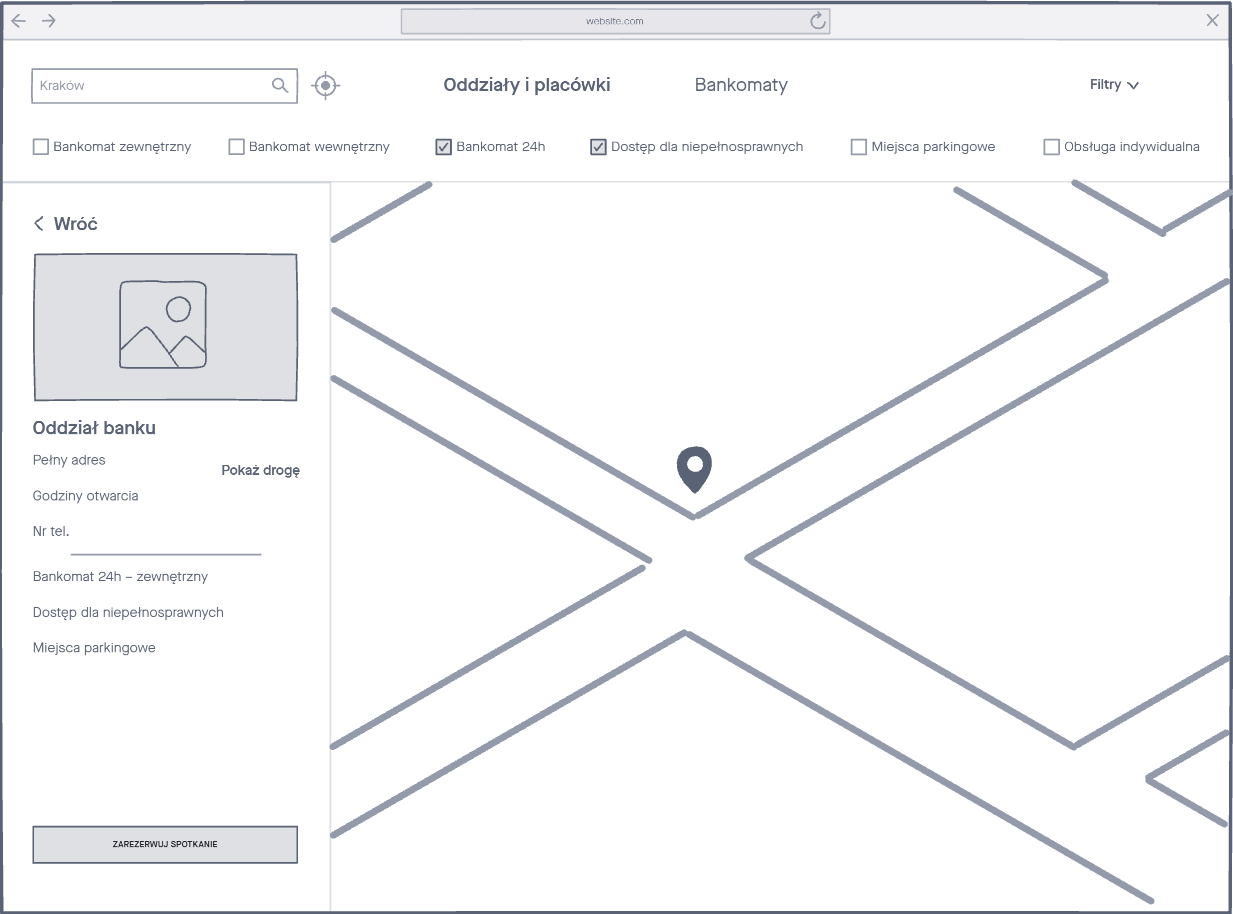1233x914 pixels.
Task: Click the browser forward arrow
Action: coord(49,21)
